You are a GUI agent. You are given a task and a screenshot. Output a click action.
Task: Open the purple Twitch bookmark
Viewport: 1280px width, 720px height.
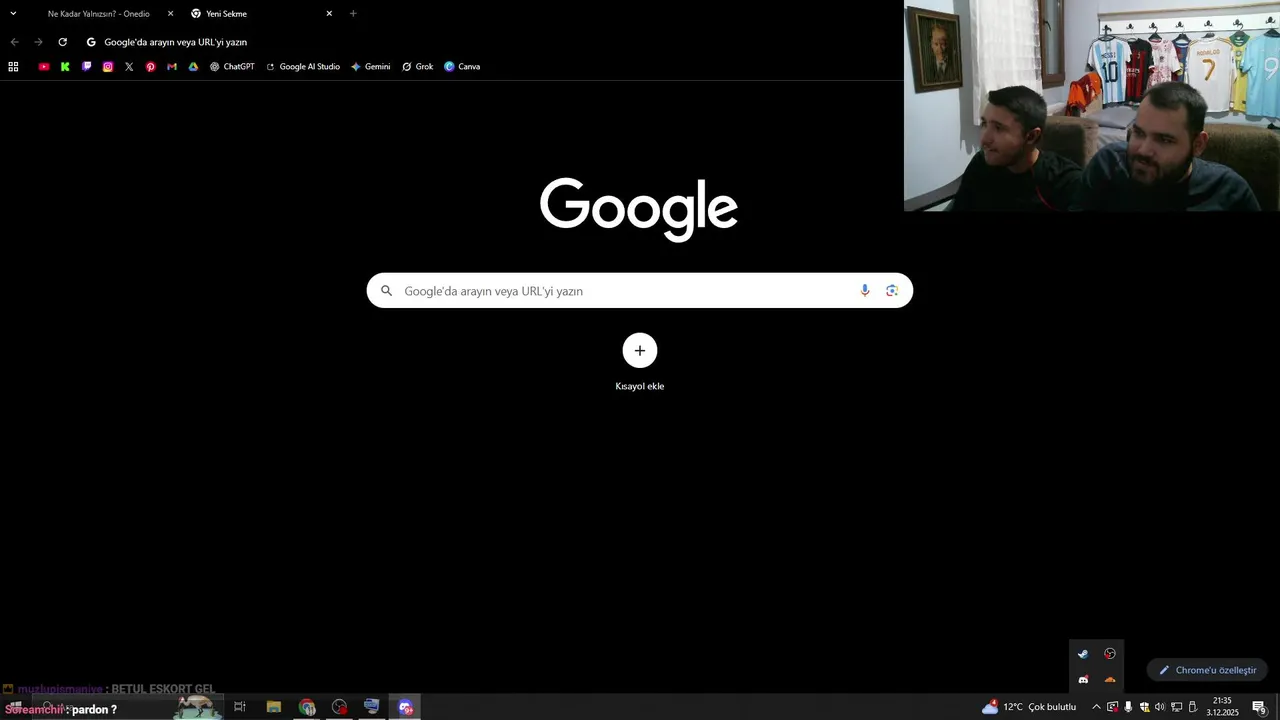coord(87,67)
